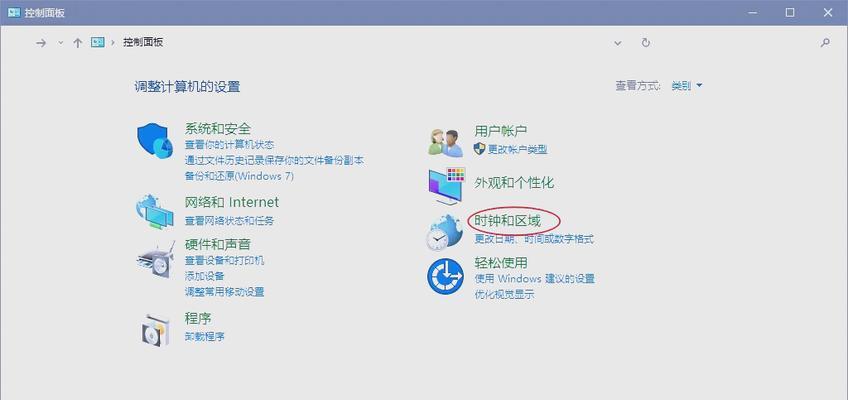
Task: Click the Appearance and Personalization monitor icon
Action: pyautogui.click(x=446, y=184)
